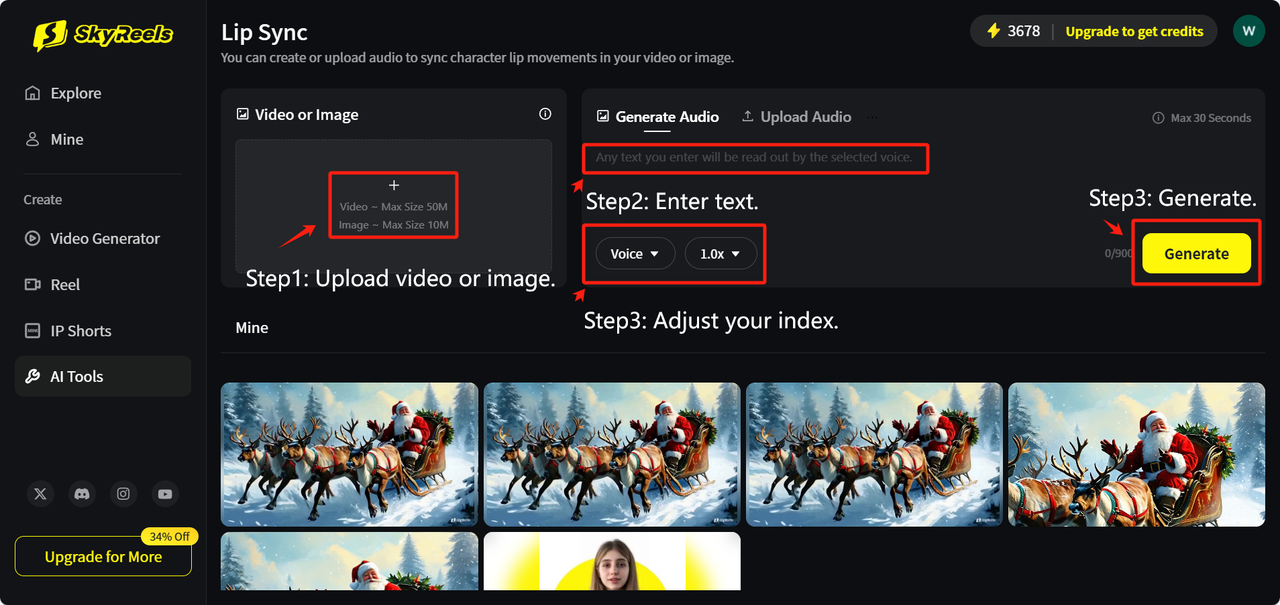Click the Max 30 Seconds info icon
The height and width of the screenshot is (605, 1280).
click(x=1158, y=118)
